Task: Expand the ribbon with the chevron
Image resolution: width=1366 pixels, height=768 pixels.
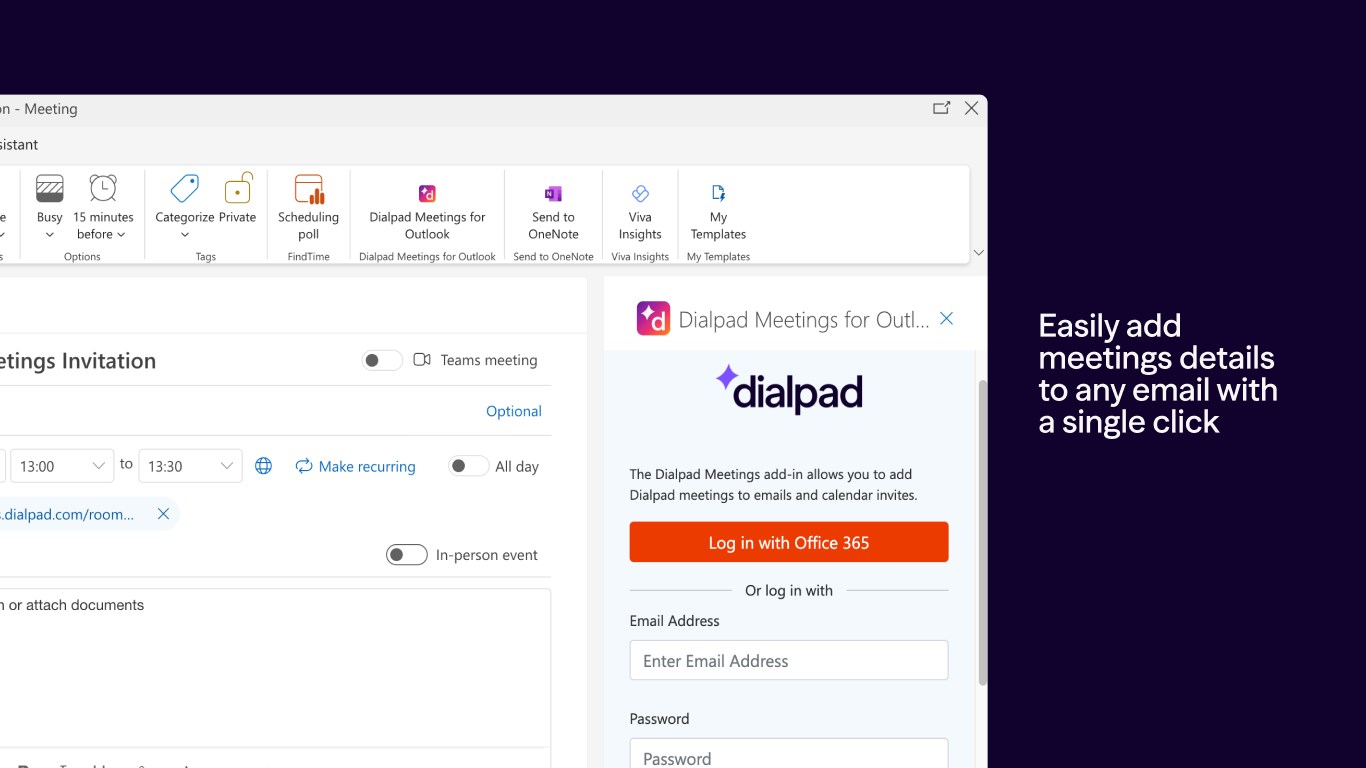Action: point(979,253)
